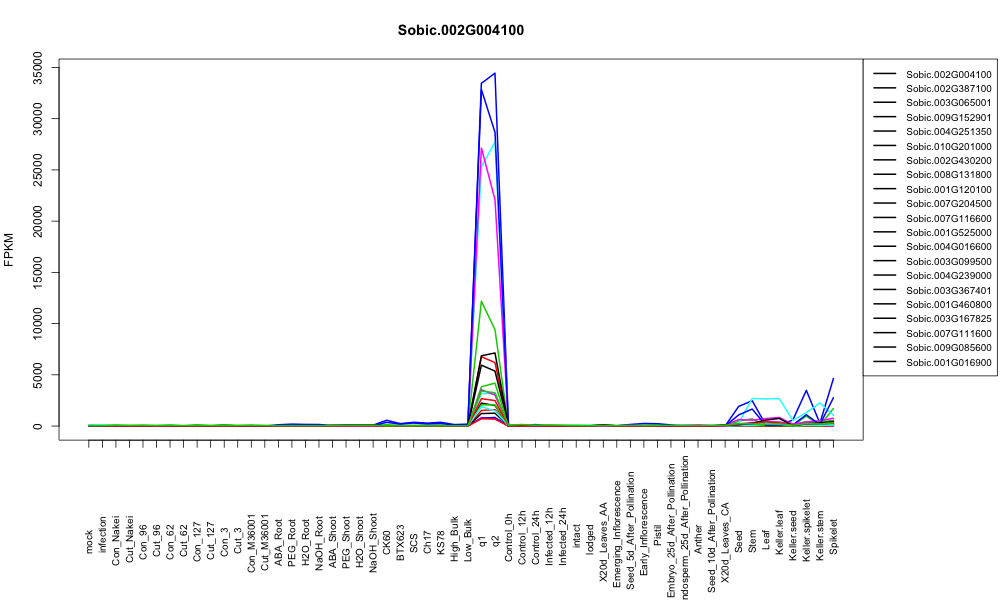The height and width of the screenshot is (600, 1000).
Task: Click legend entry Sobic.001G016900
Action: (x=948, y=362)
